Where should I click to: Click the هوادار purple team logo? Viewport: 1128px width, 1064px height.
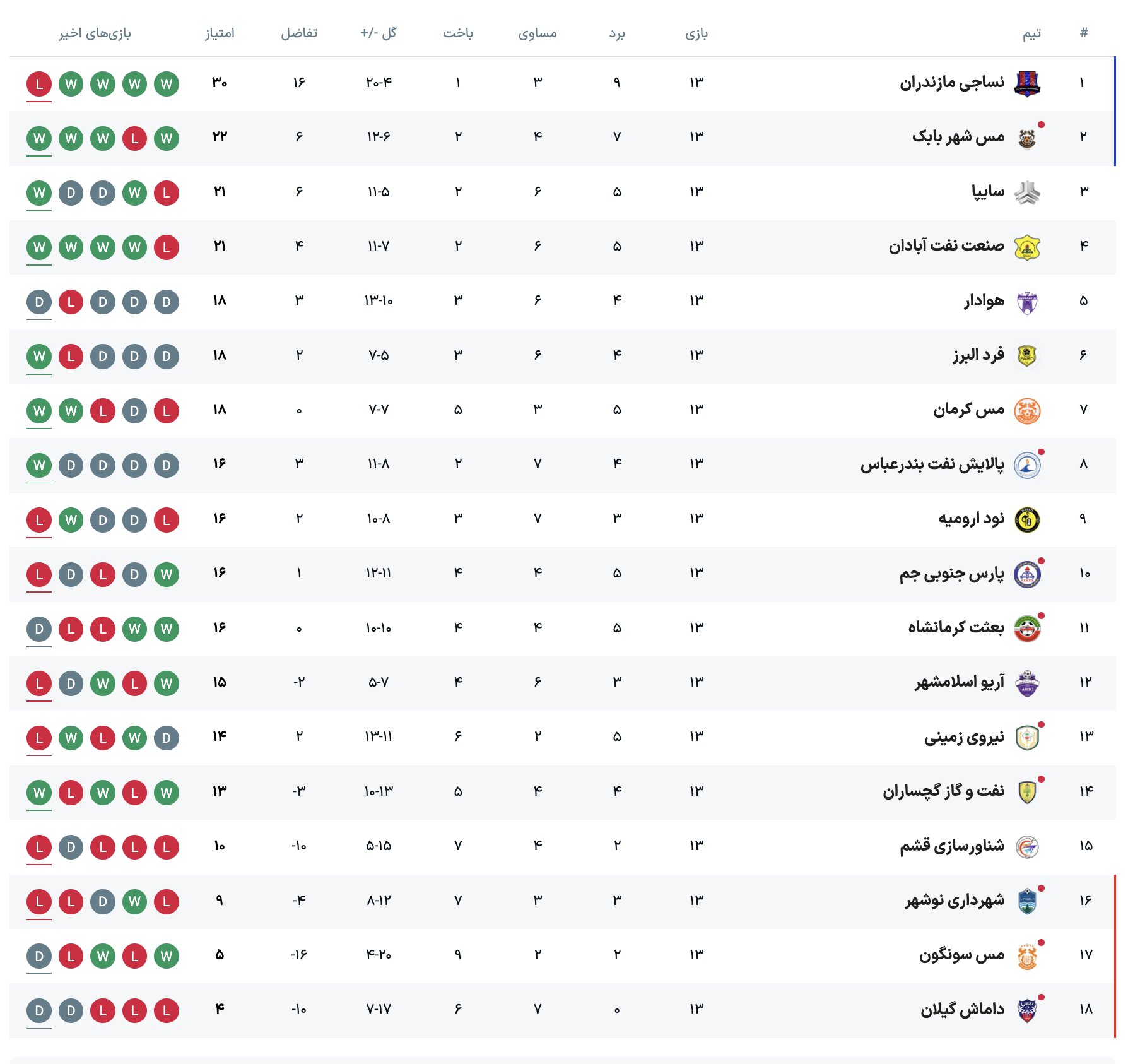point(1026,302)
